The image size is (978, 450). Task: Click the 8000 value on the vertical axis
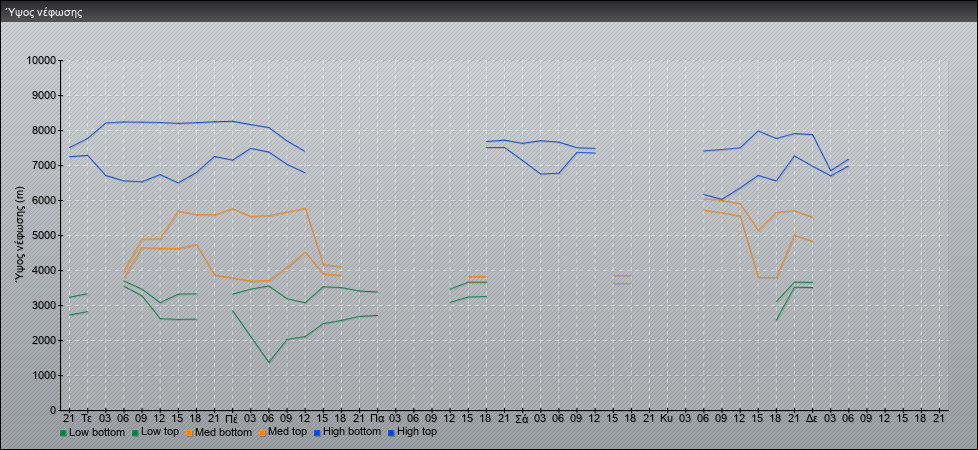tap(44, 130)
